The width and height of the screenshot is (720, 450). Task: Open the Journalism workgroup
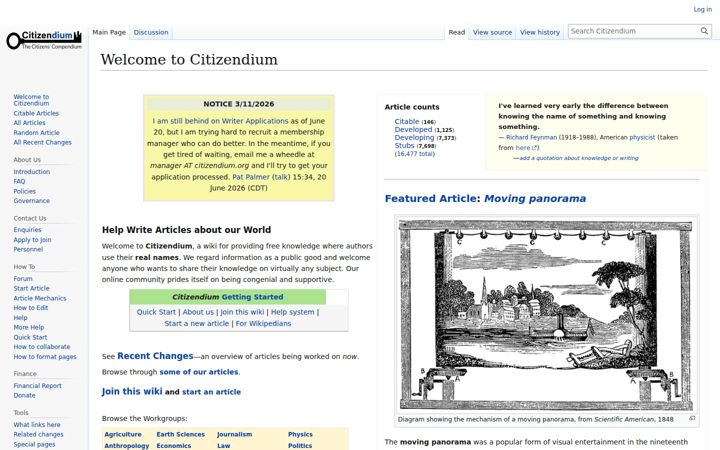click(234, 434)
